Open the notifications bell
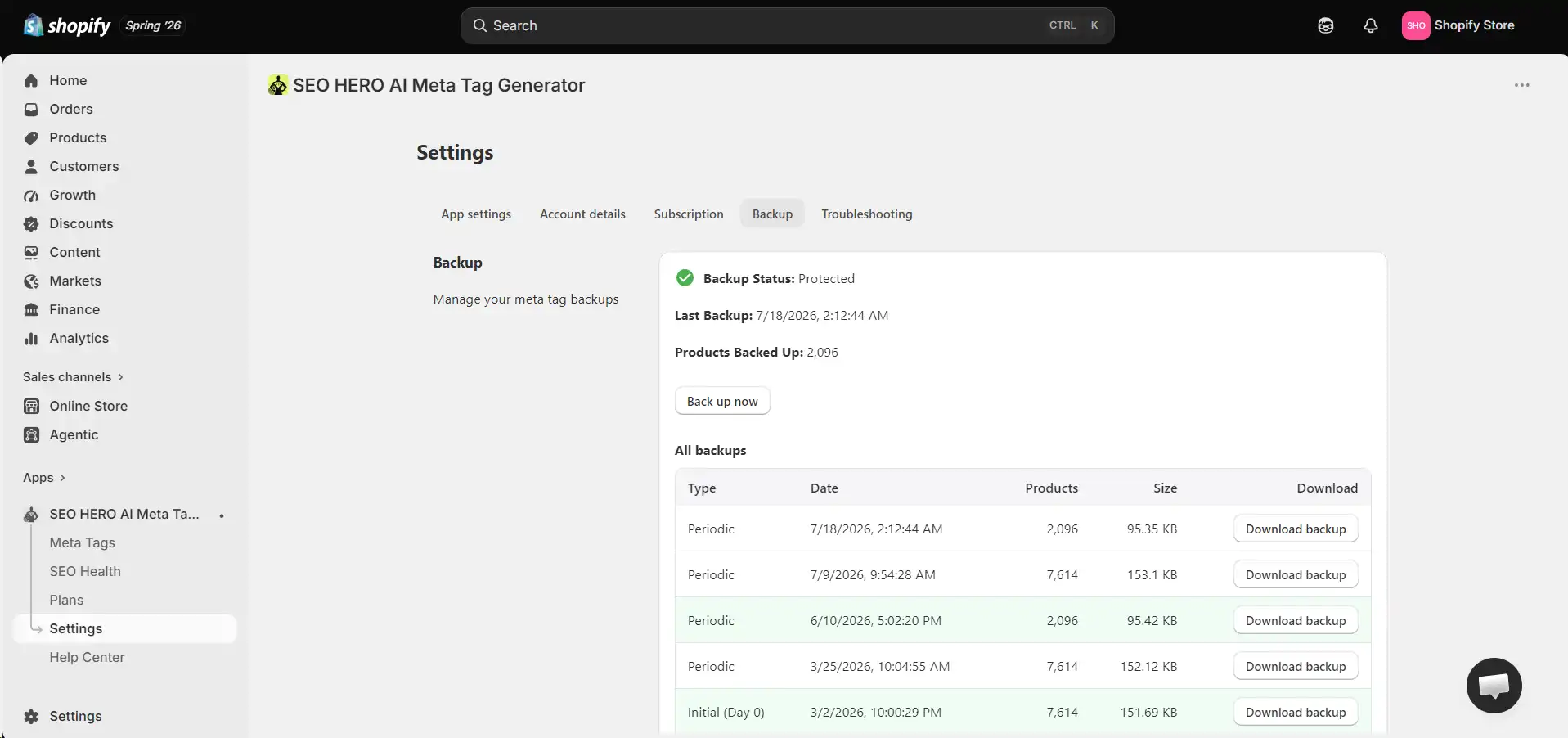Screen dimensions: 1568x738 click(1371, 25)
